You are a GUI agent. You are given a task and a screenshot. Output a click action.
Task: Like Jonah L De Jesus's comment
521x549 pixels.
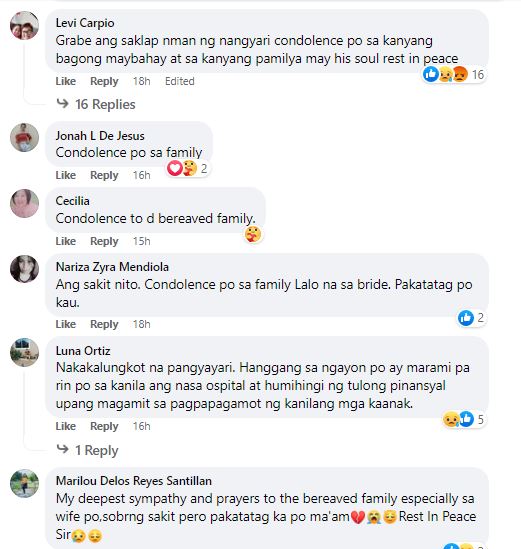tap(65, 175)
